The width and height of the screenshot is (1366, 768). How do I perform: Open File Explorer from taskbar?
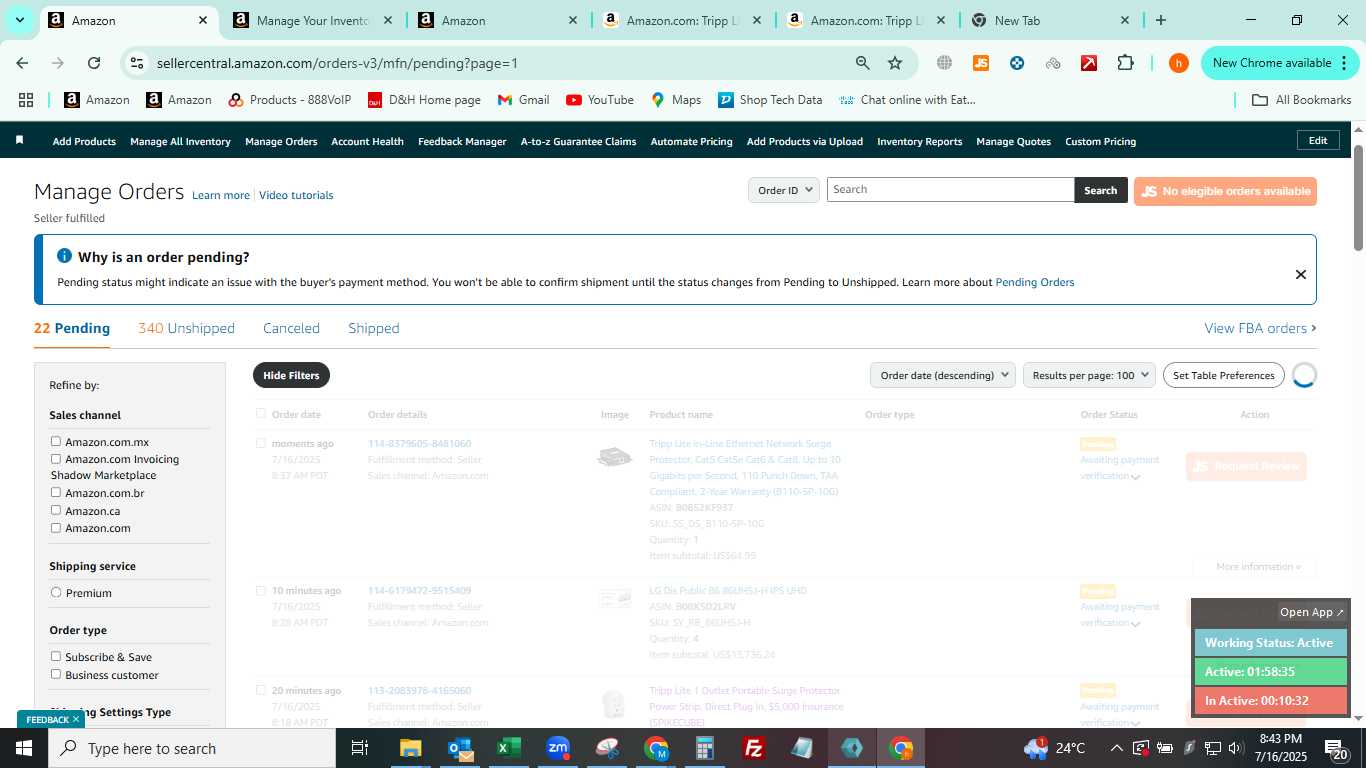click(411, 748)
